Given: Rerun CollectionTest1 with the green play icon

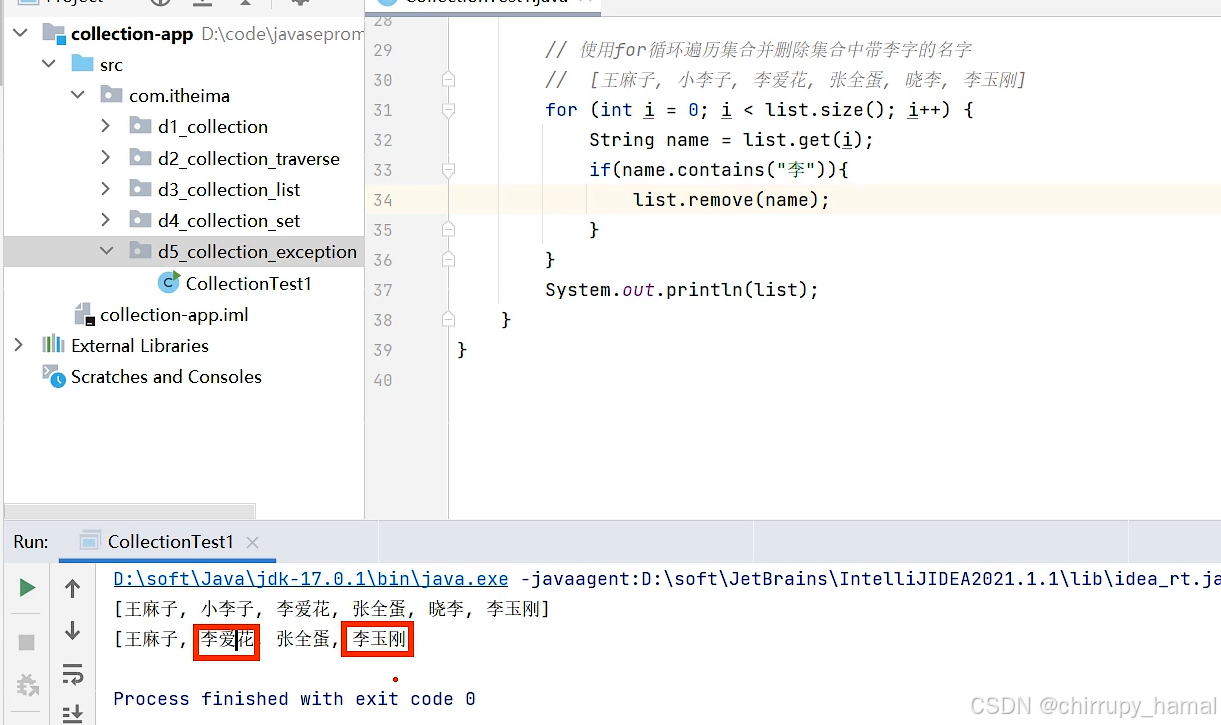Looking at the screenshot, I should pos(27,588).
